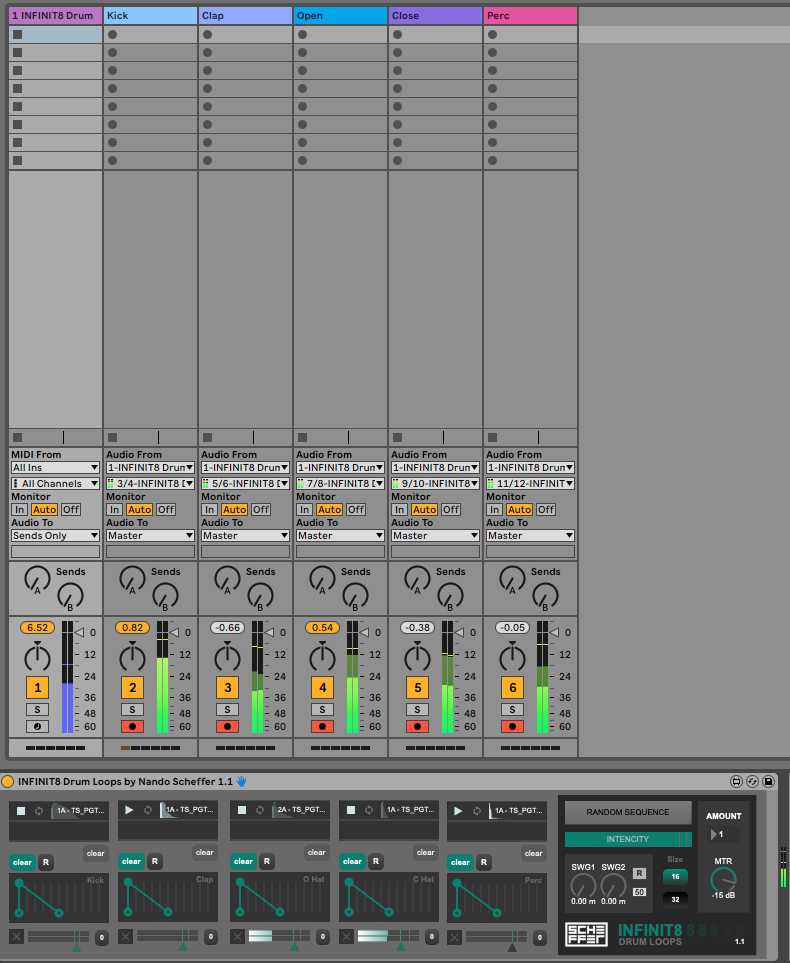Play the Clap loop player

click(129, 810)
